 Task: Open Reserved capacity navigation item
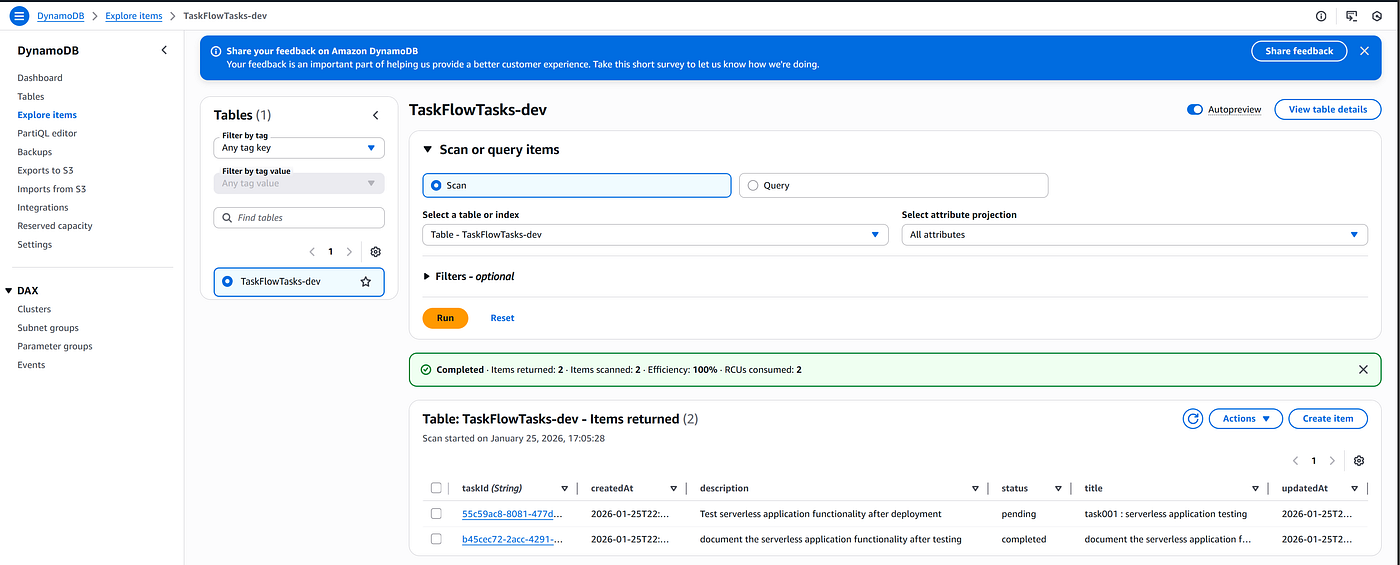55,226
